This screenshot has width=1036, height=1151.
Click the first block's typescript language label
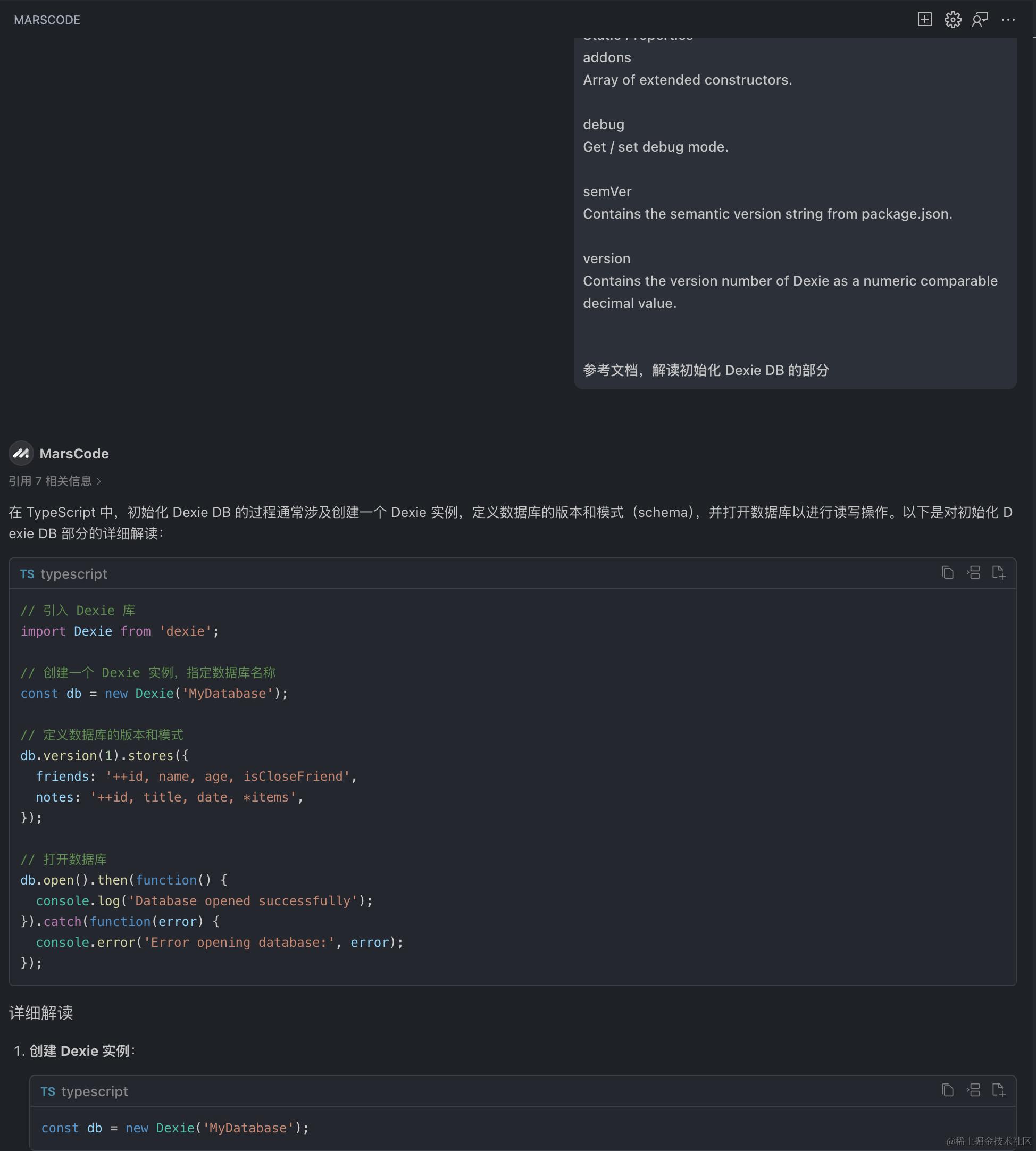(x=73, y=574)
